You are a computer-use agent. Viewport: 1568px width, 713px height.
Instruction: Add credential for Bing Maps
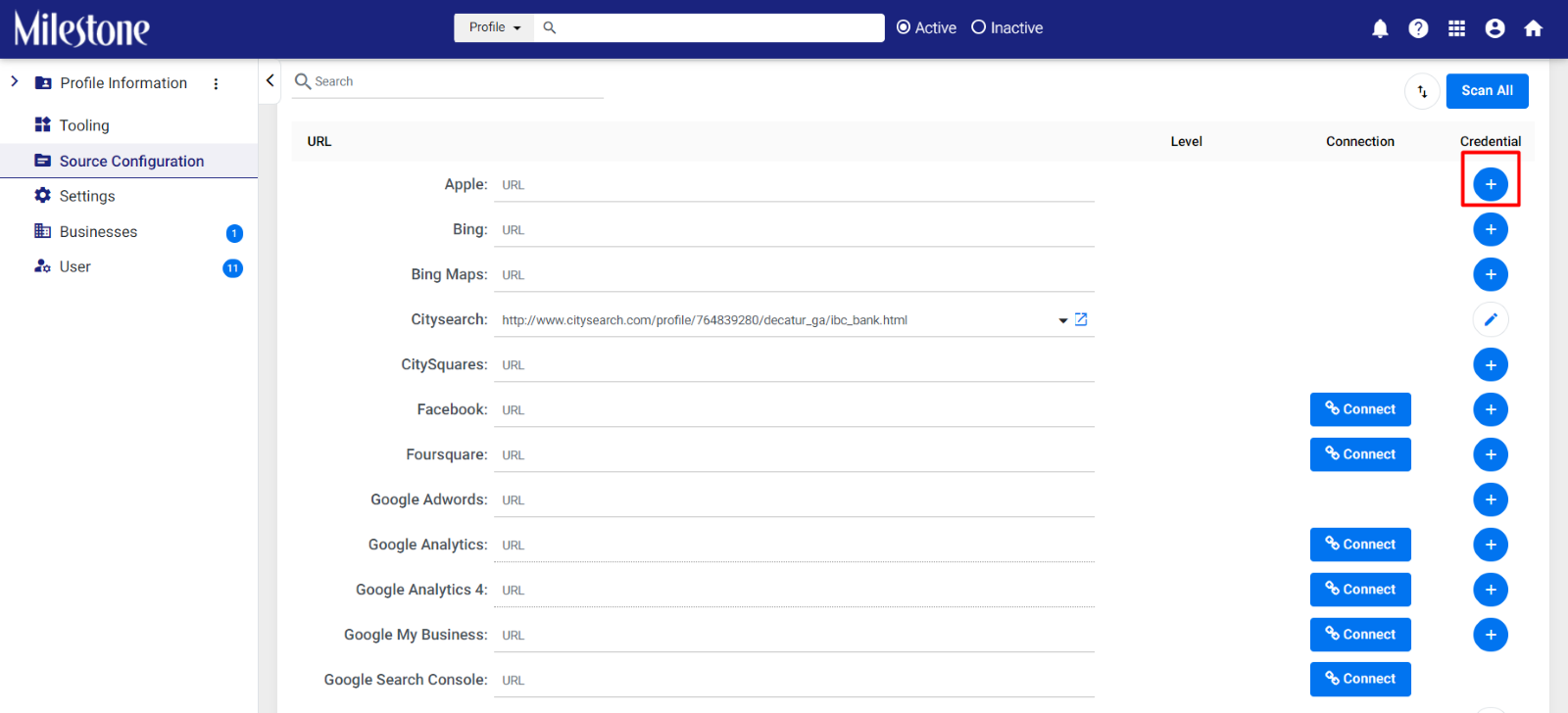point(1491,274)
